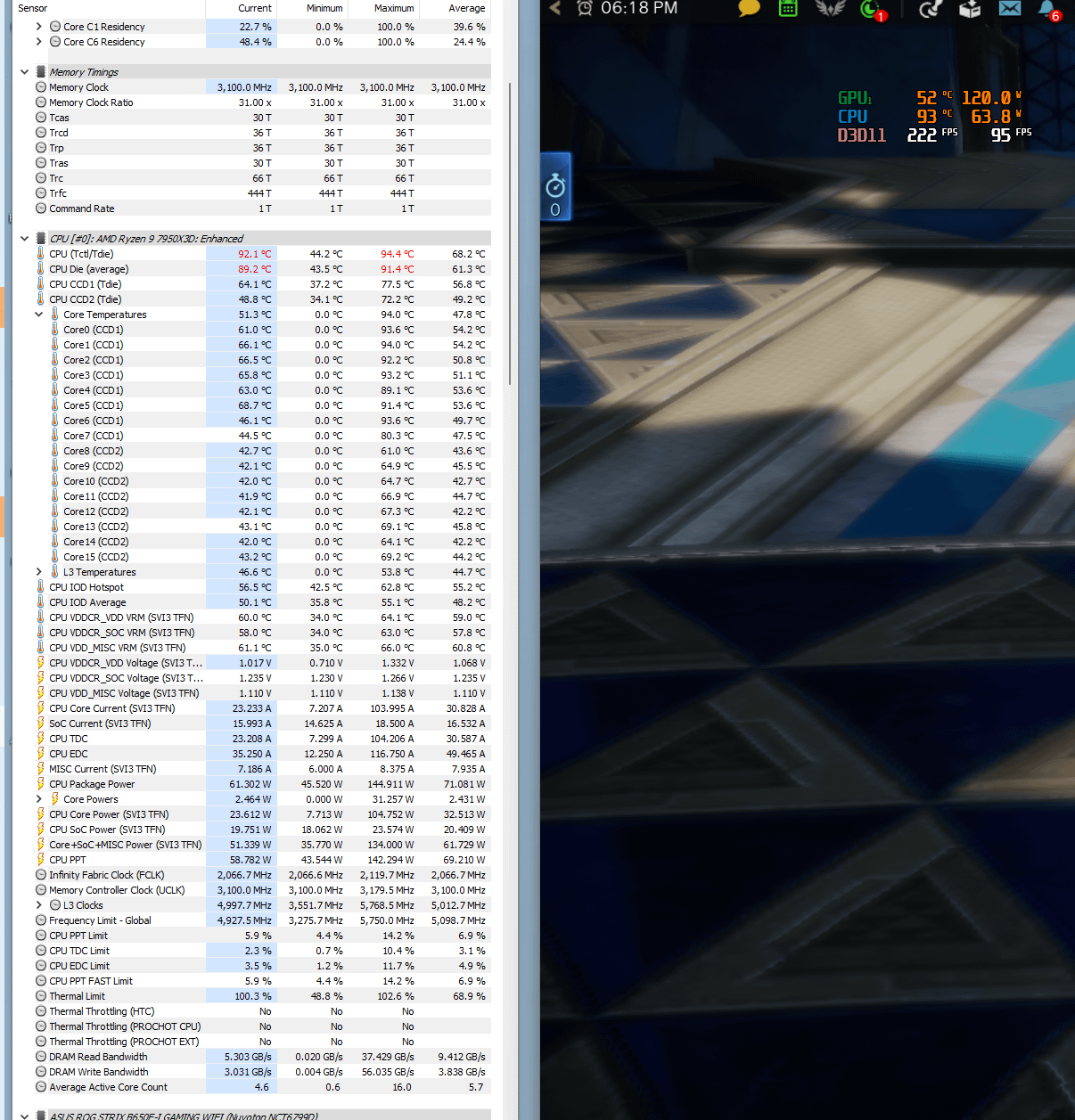Open the green circular icon with the red 1 badge
Screen dimensions: 1075x1120
871,9
